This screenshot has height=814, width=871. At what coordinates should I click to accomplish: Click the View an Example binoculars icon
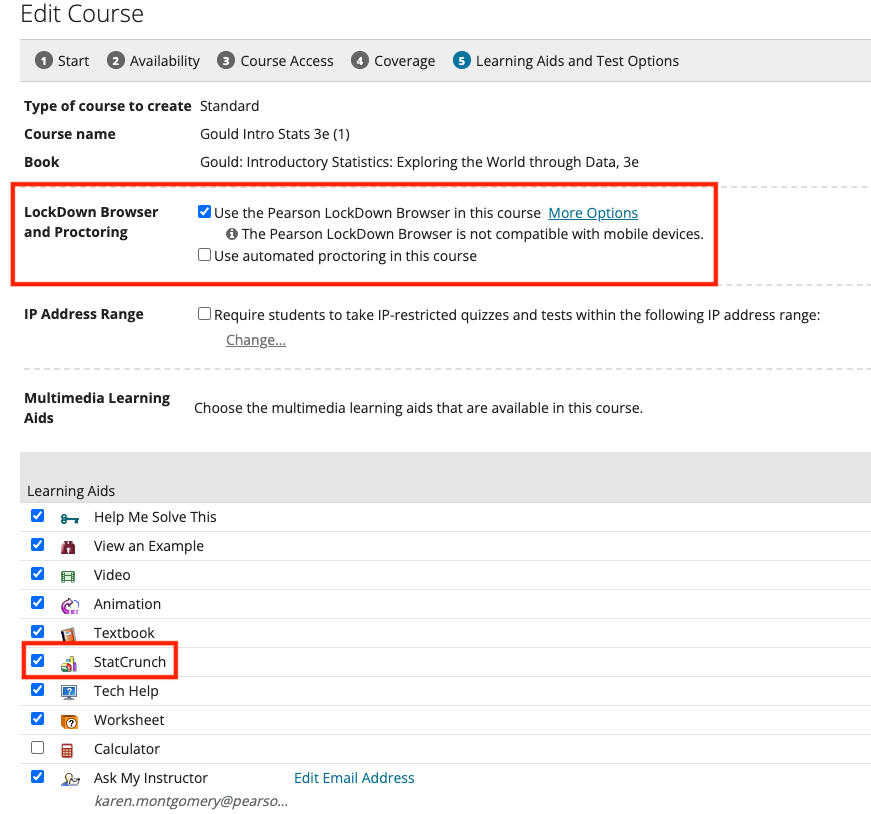[x=69, y=547]
